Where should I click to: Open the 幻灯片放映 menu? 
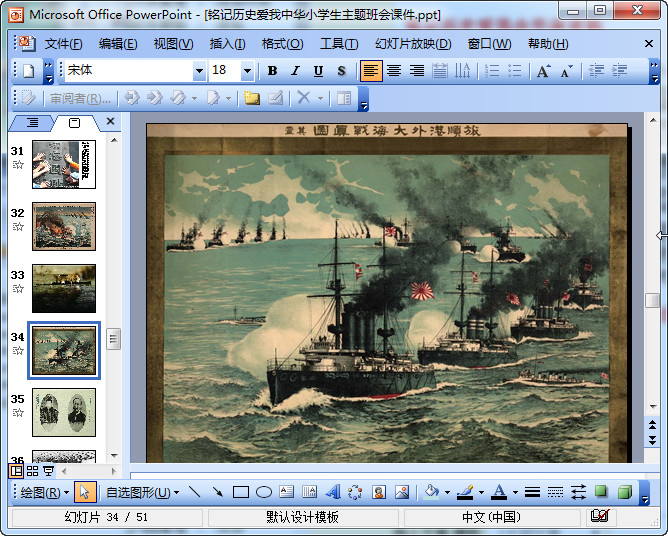click(413, 43)
